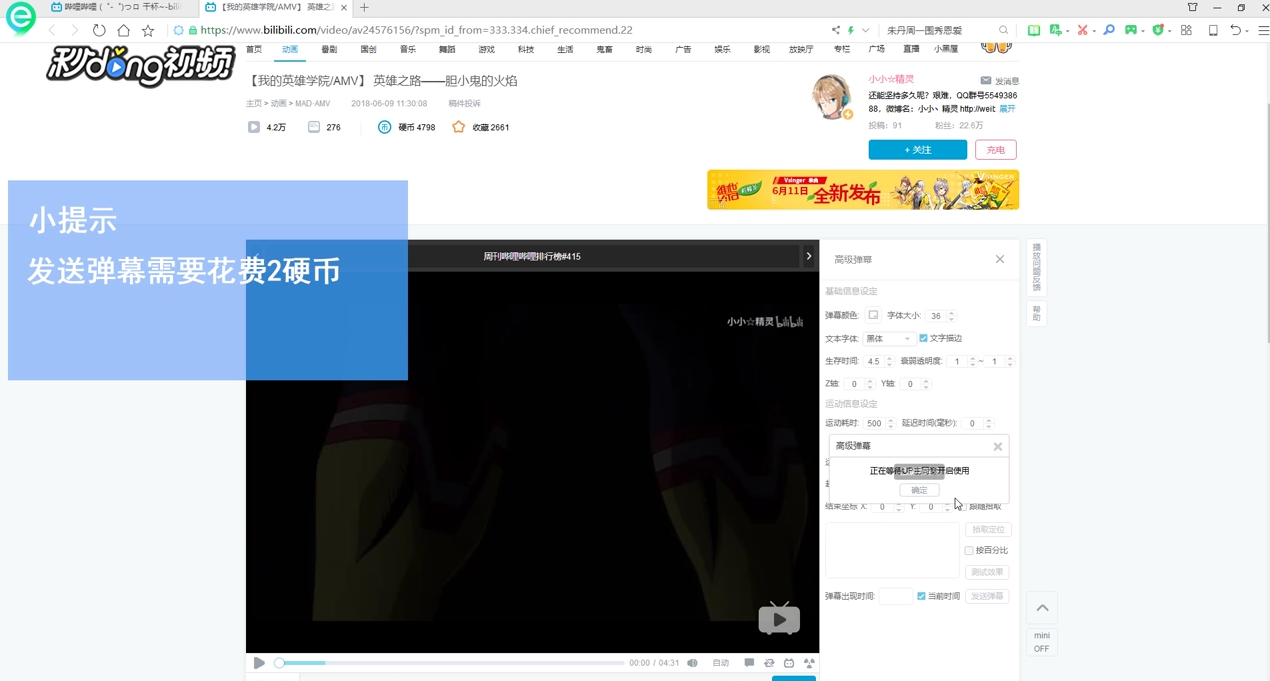Screen dimensions: 1270x681
Task: Open the 音乐 navigation tab
Action: tap(408, 49)
